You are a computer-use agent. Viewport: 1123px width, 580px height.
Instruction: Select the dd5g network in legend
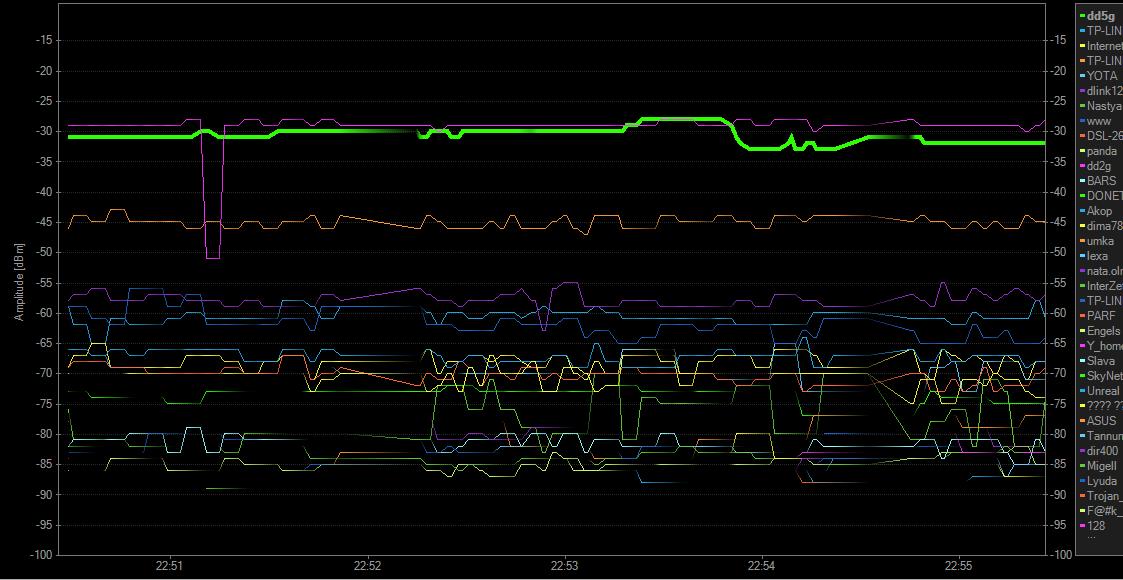pos(1099,15)
